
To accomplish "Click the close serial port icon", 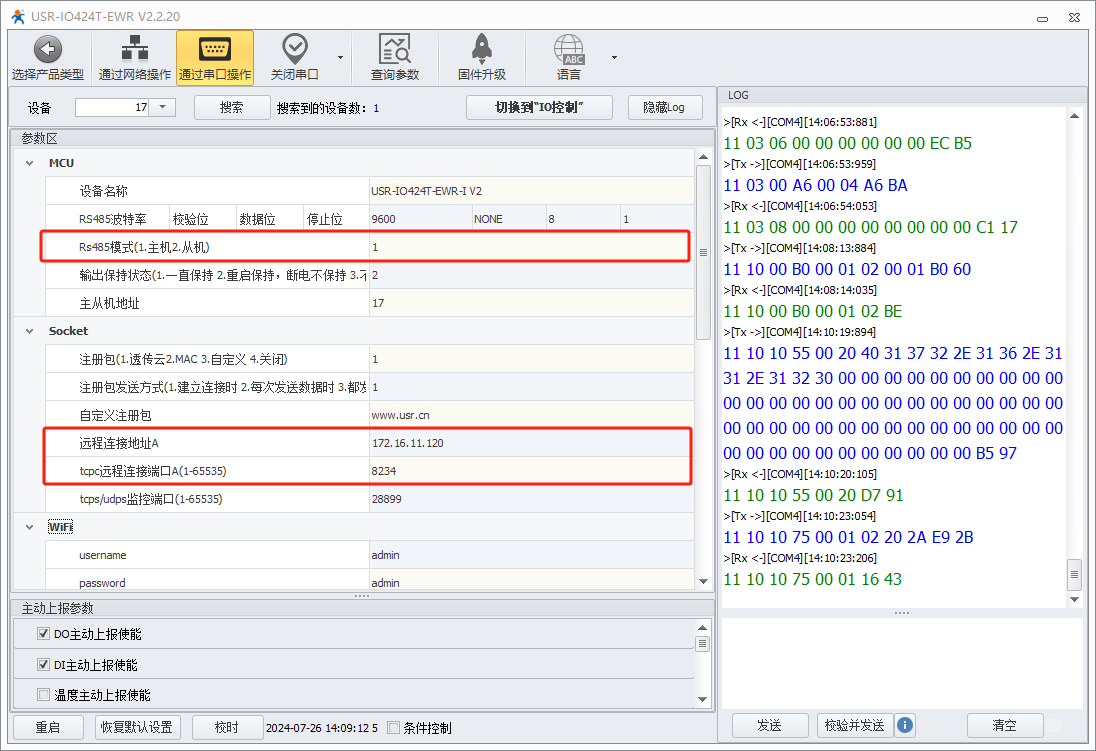I will [294, 50].
